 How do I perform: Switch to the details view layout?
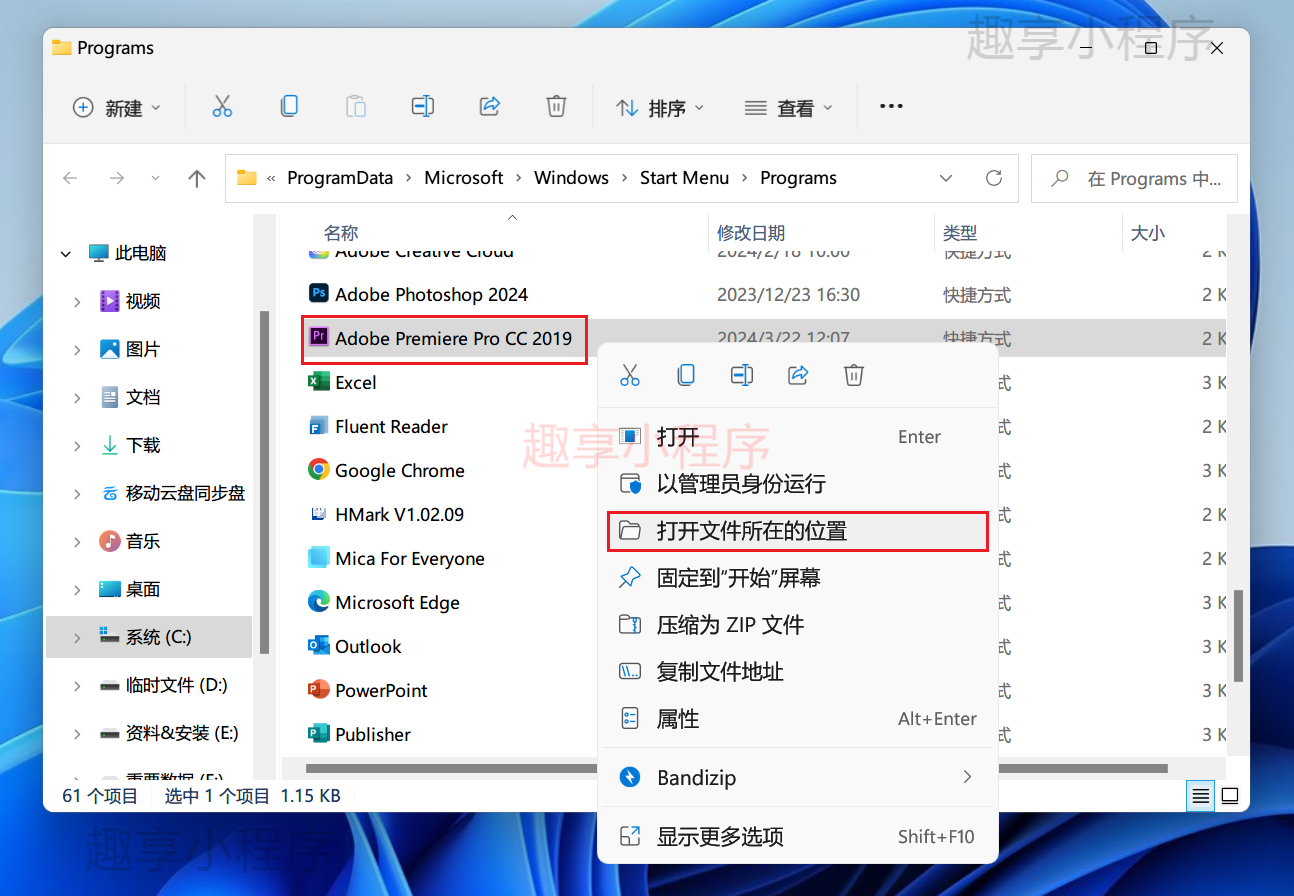coord(1201,796)
